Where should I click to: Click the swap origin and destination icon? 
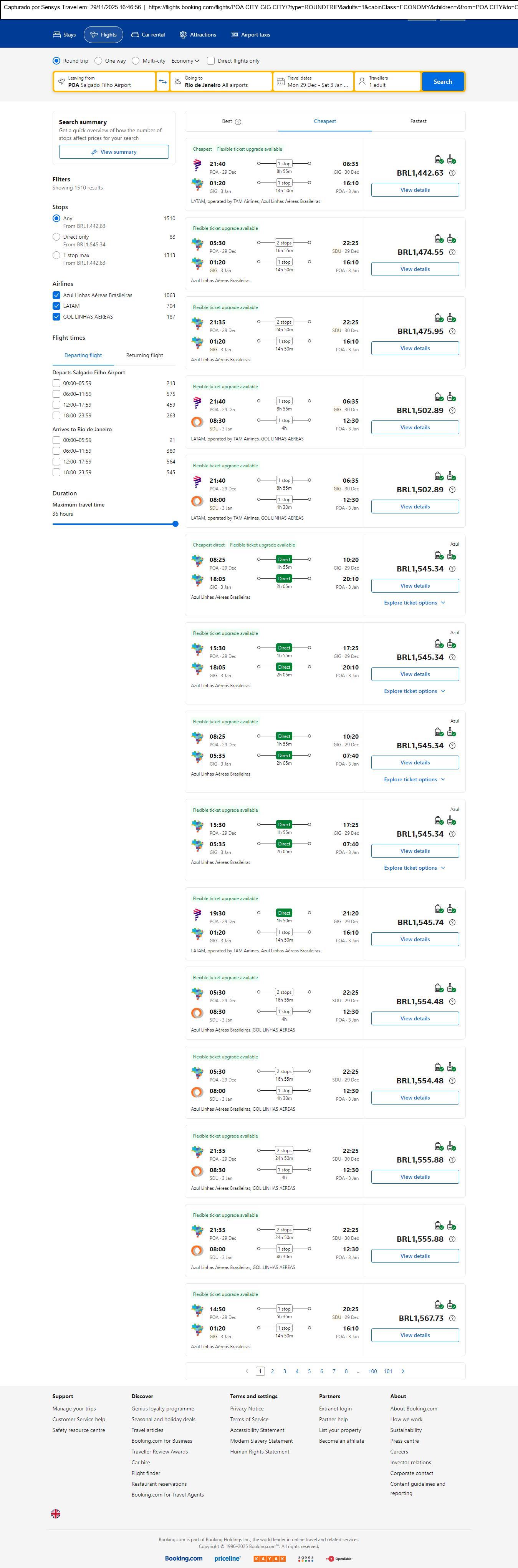point(162,81)
